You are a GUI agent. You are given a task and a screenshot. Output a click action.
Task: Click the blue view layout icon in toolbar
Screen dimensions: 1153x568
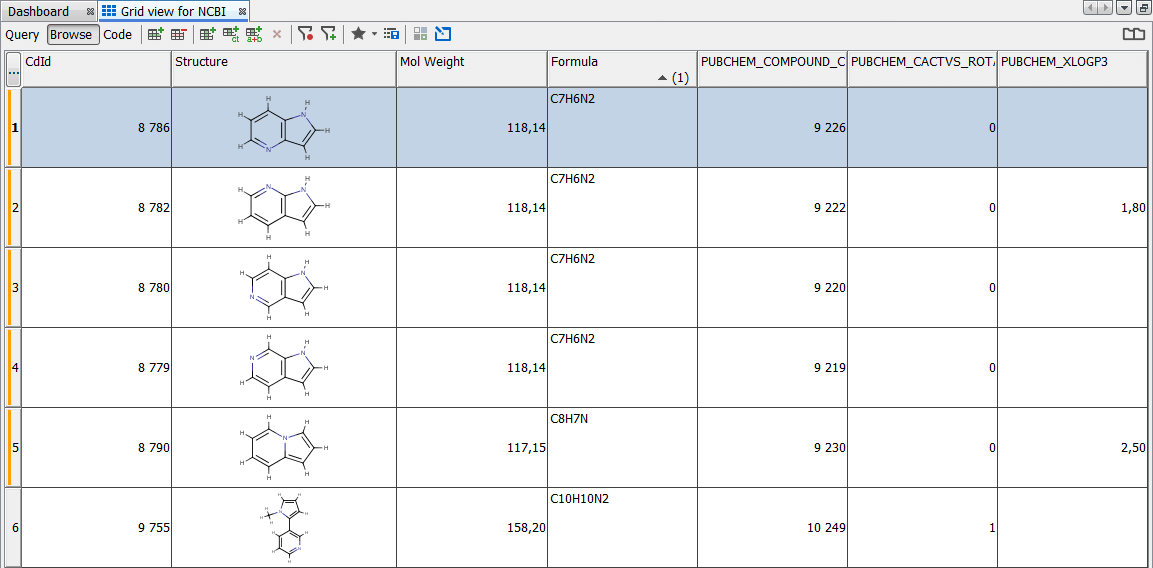tap(443, 34)
